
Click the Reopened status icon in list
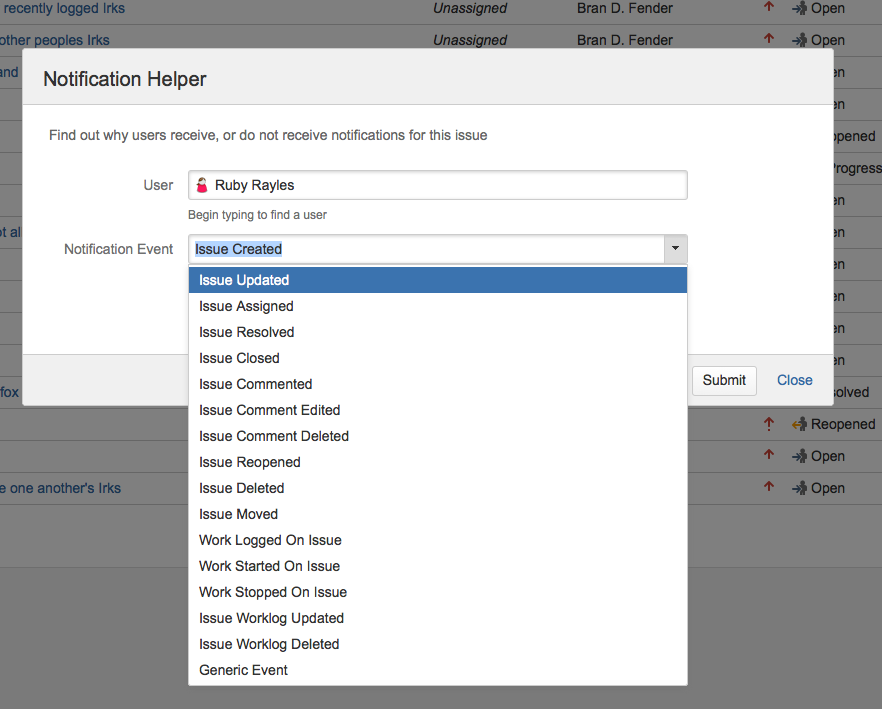coord(799,424)
